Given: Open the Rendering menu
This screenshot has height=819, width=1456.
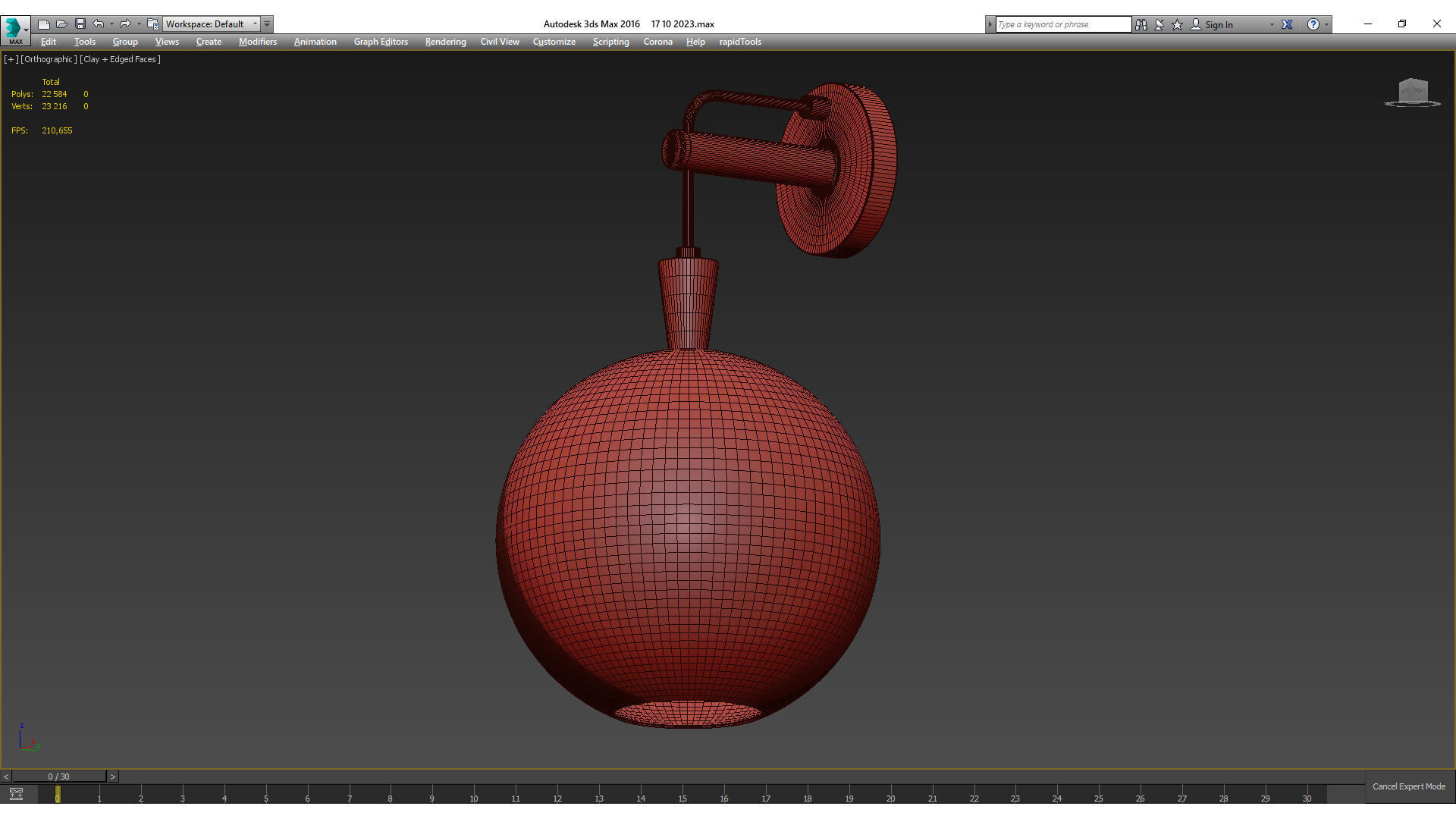Looking at the screenshot, I should [x=446, y=42].
